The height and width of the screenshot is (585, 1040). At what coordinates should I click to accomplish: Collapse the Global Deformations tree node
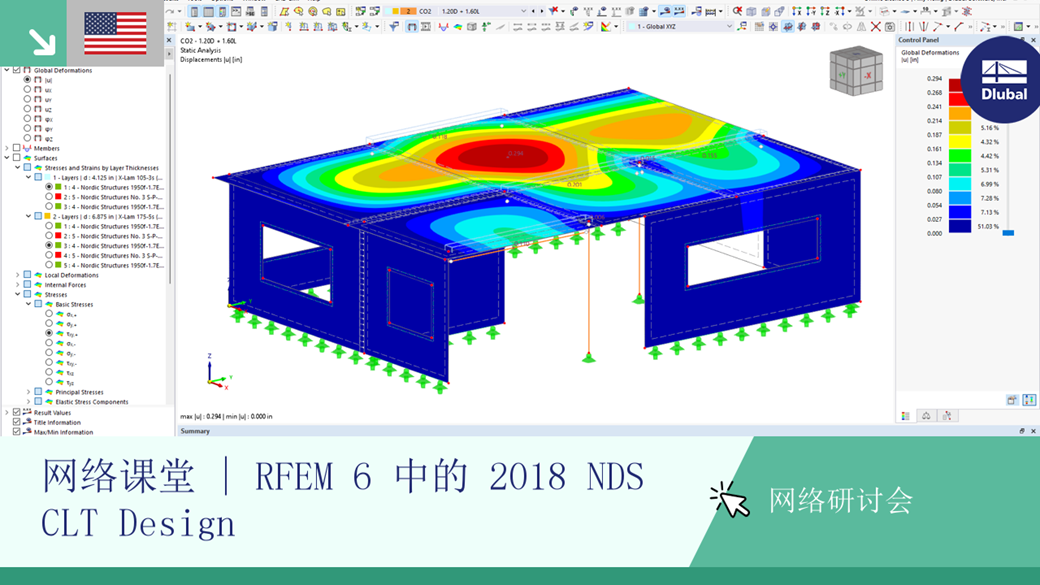pos(7,70)
